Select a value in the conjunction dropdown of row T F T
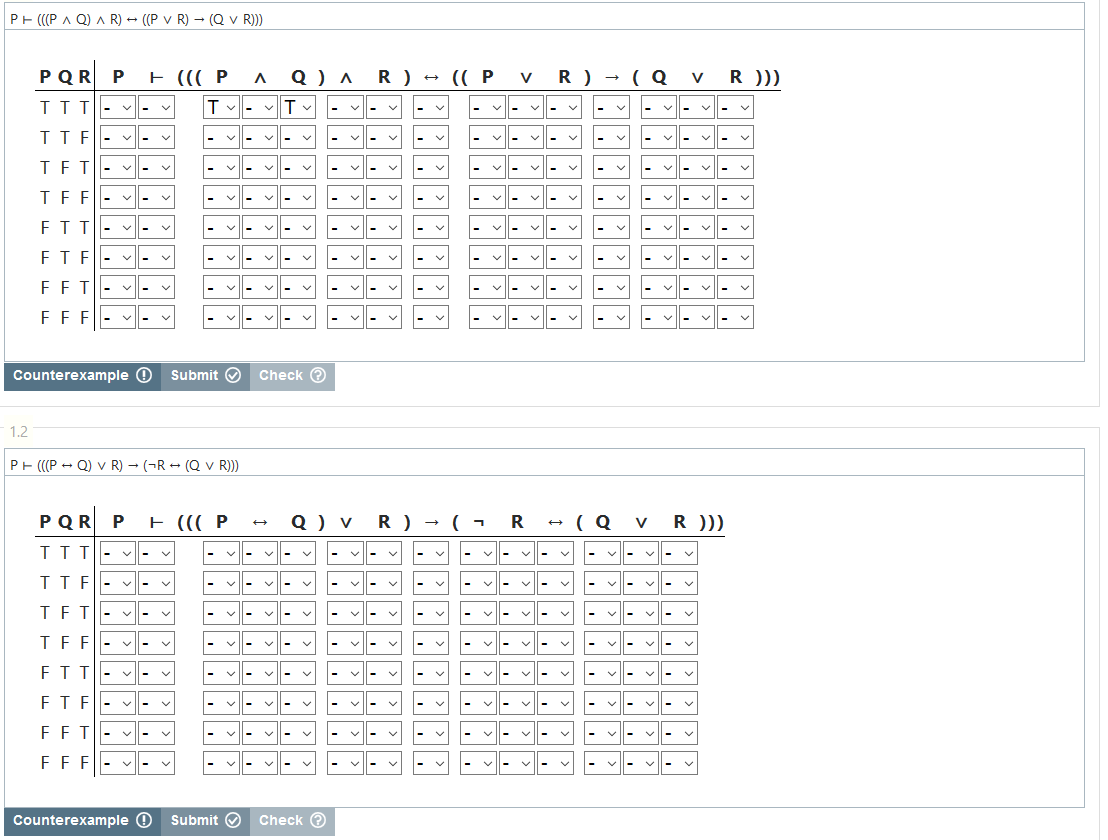Viewport: 1108px width, 840px height. click(258, 166)
